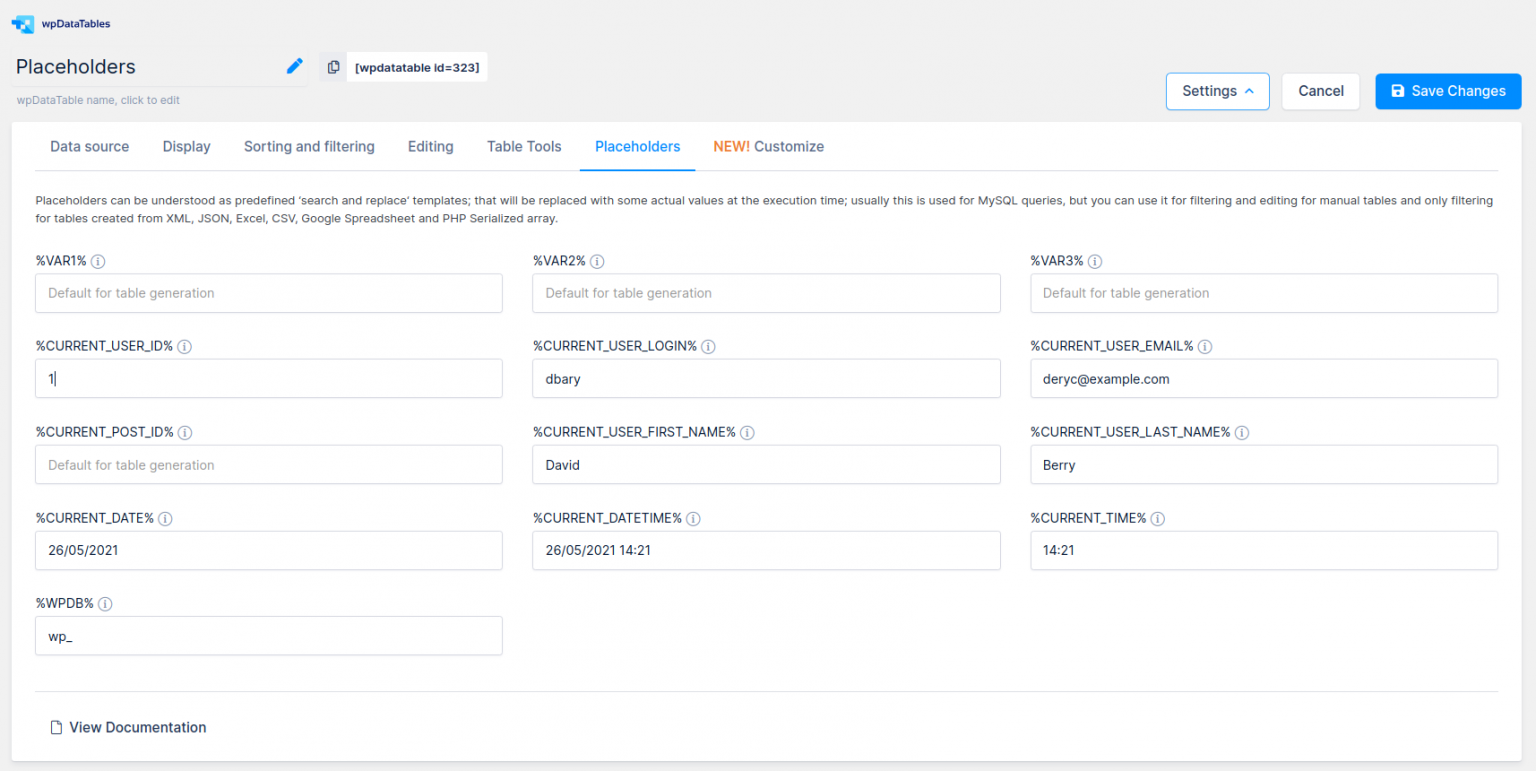Click the info icon next to %WPDB%
The height and width of the screenshot is (771, 1536).
[x=104, y=603]
